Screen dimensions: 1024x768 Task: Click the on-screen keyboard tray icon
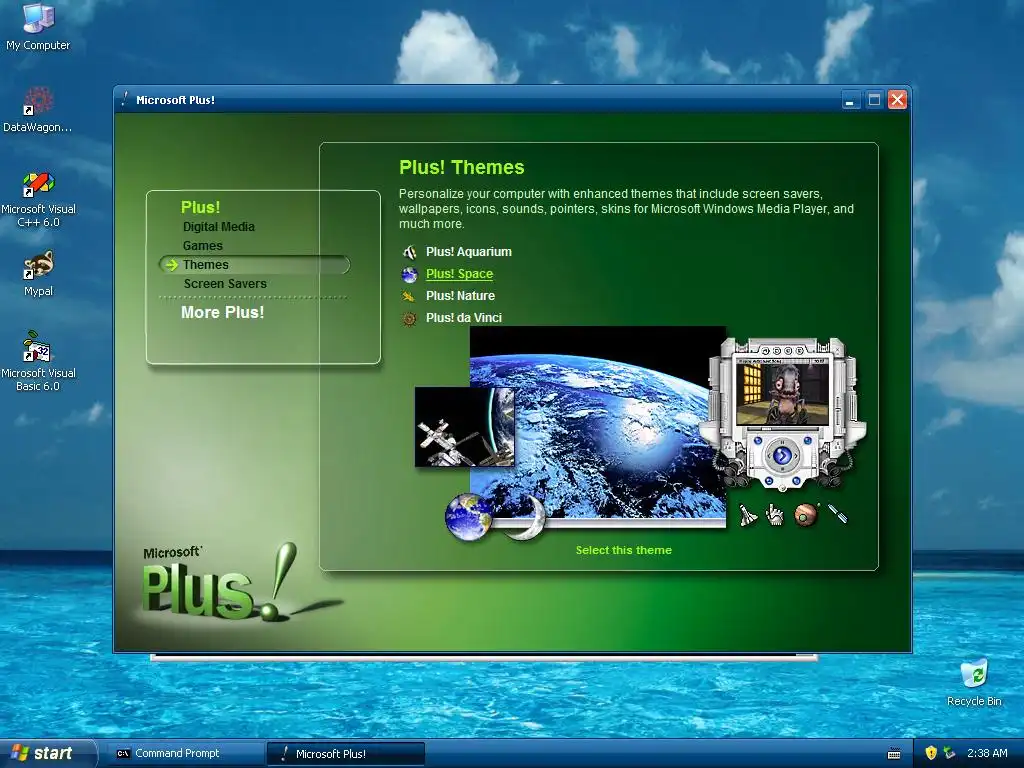click(x=894, y=754)
